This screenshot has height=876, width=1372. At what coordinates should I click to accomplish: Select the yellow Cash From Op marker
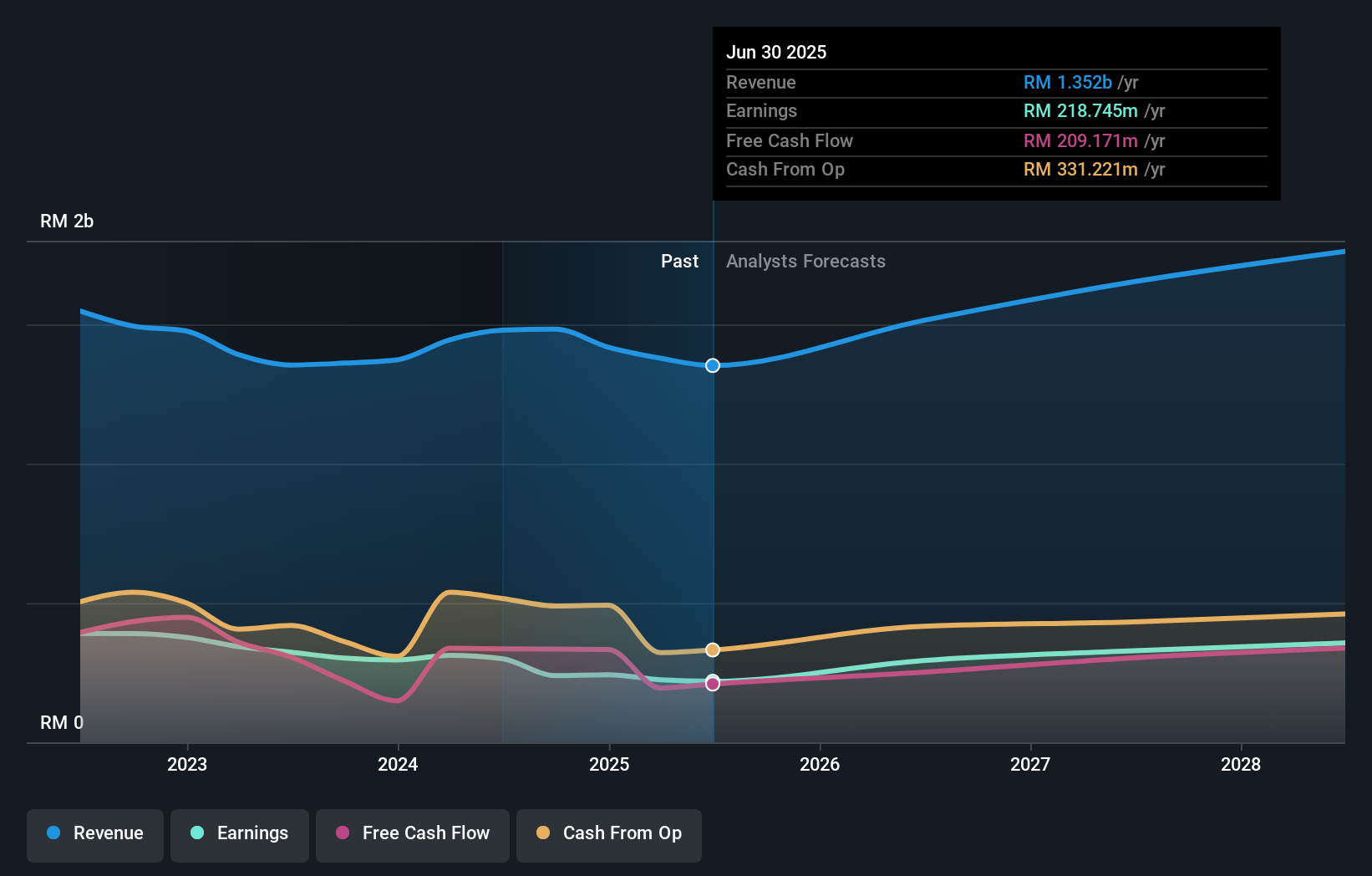[x=712, y=649]
